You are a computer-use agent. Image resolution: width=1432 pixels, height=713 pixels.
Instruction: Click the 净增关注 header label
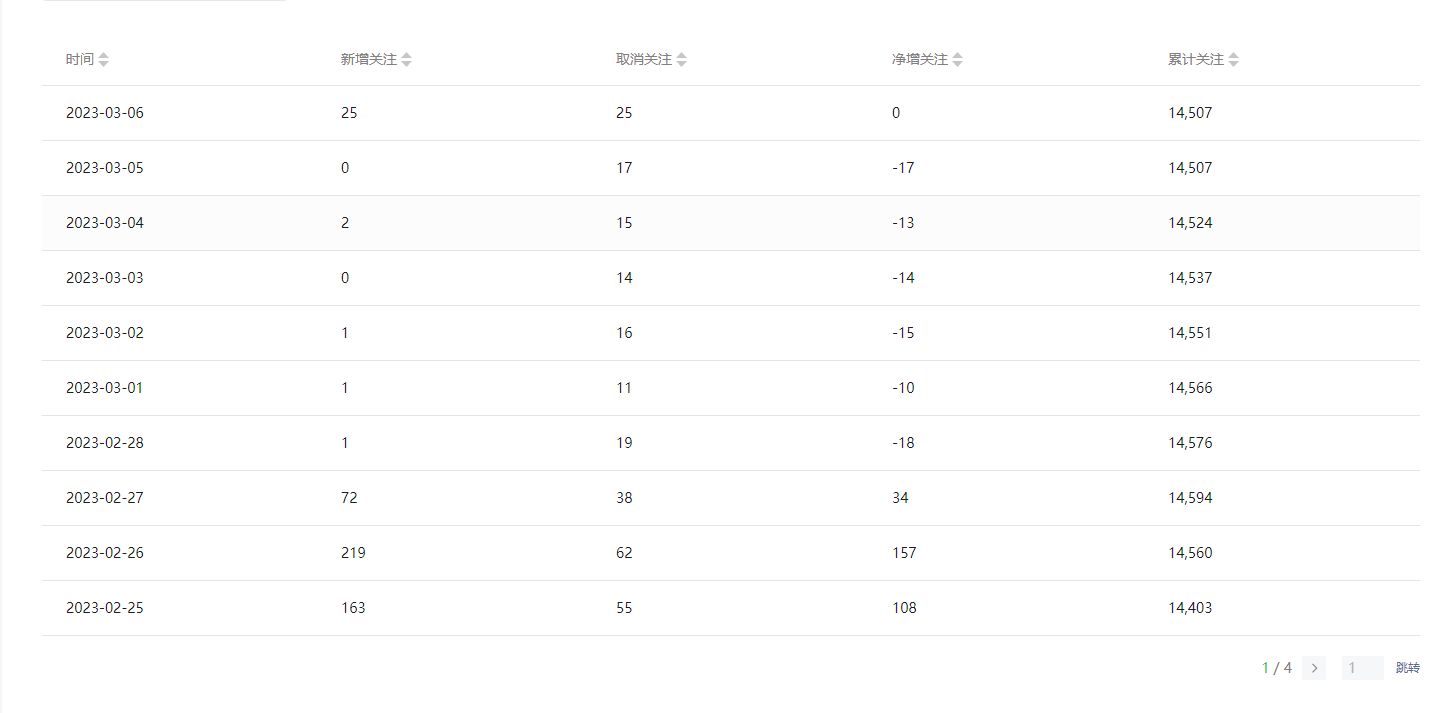[920, 60]
